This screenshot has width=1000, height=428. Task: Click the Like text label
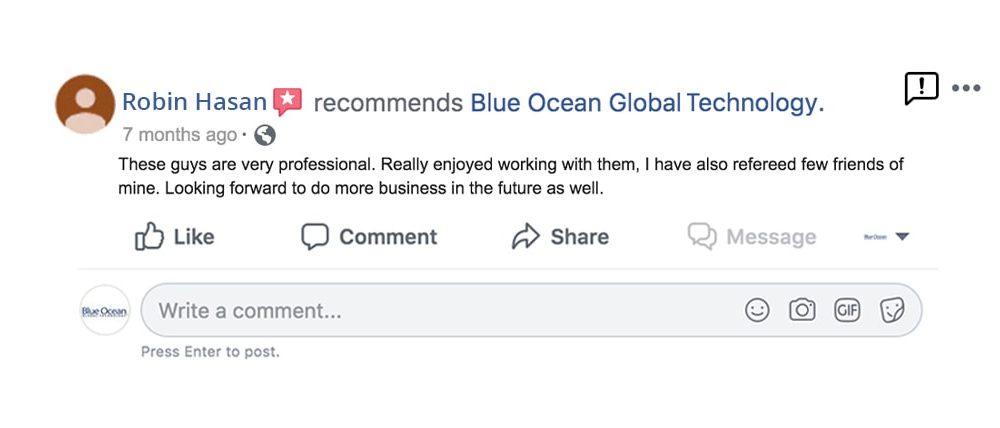[194, 237]
